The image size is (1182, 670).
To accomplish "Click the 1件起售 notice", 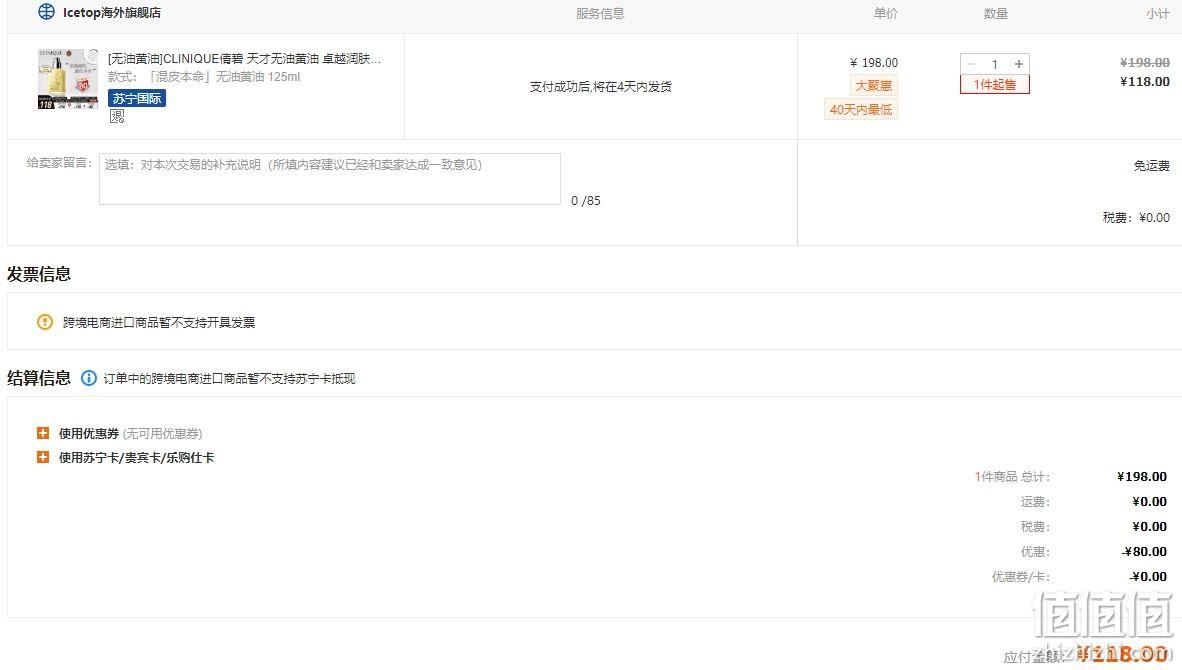I will 995,84.
